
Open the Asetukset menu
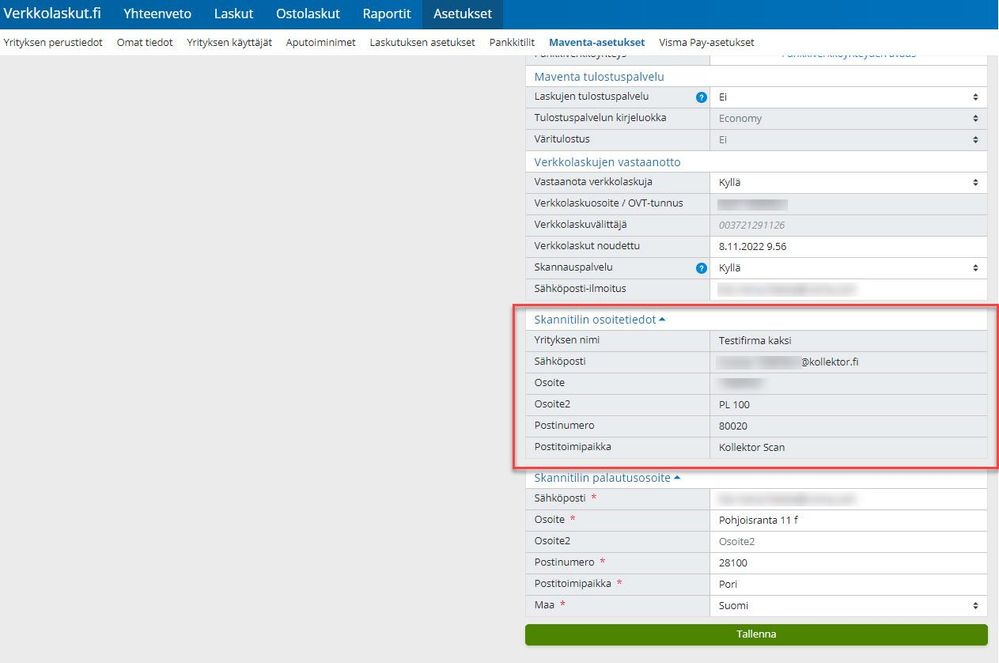(463, 13)
